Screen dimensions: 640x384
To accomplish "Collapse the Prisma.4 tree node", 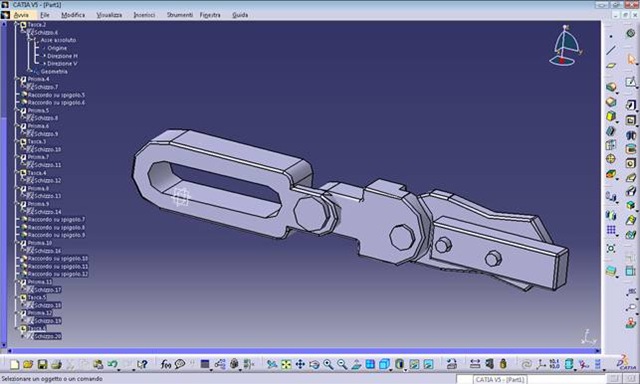I will tap(17, 79).
